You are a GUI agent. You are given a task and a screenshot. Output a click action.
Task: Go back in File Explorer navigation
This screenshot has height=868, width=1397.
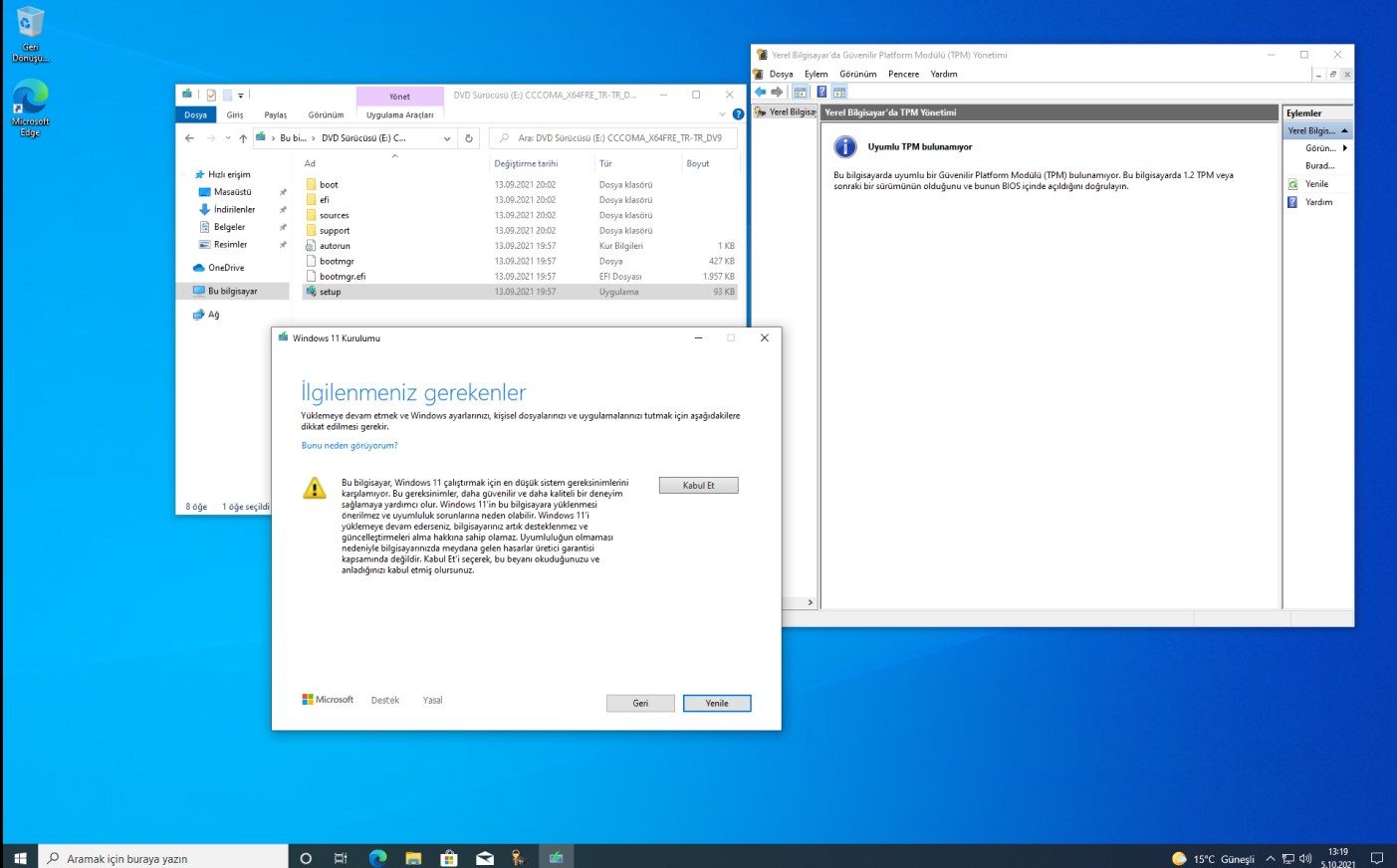(189, 138)
